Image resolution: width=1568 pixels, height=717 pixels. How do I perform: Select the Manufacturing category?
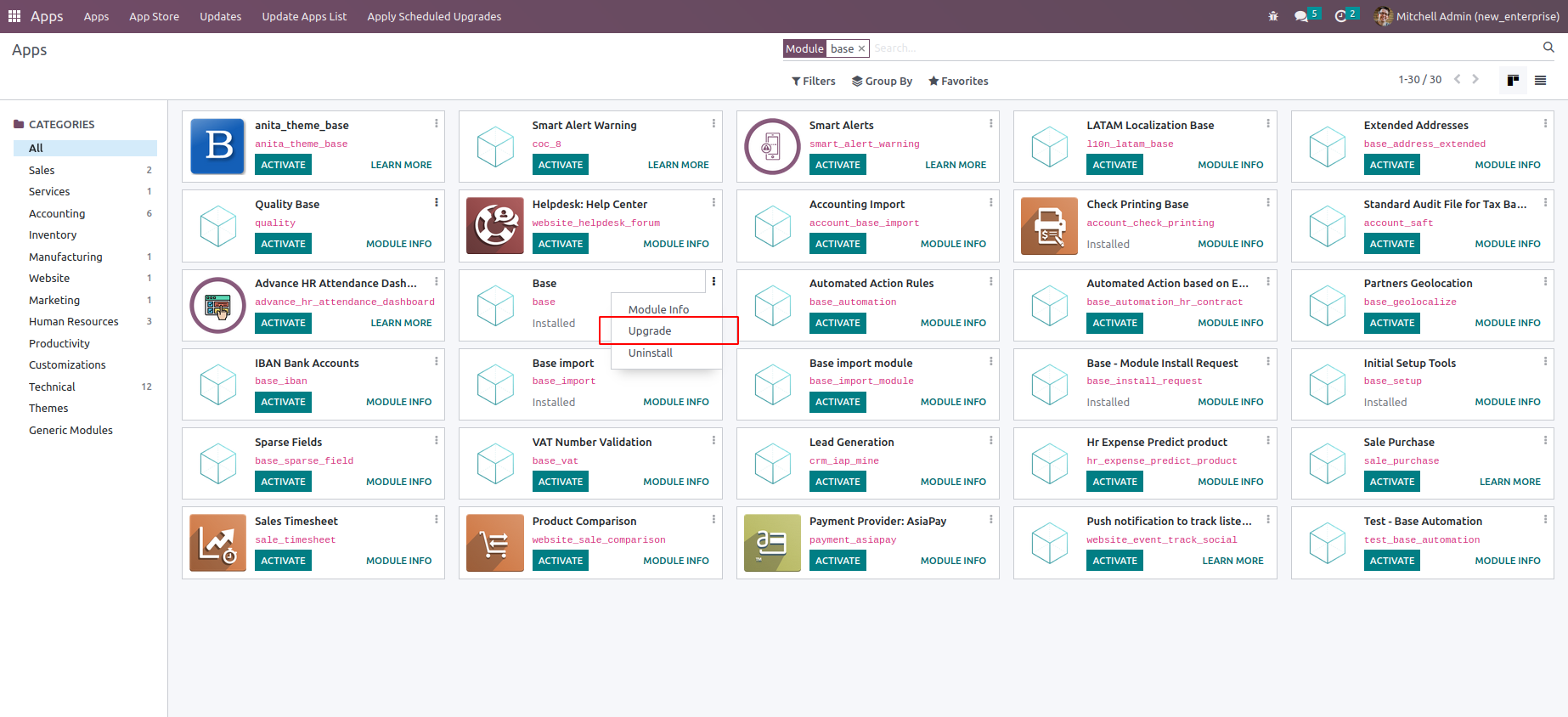click(x=85, y=257)
